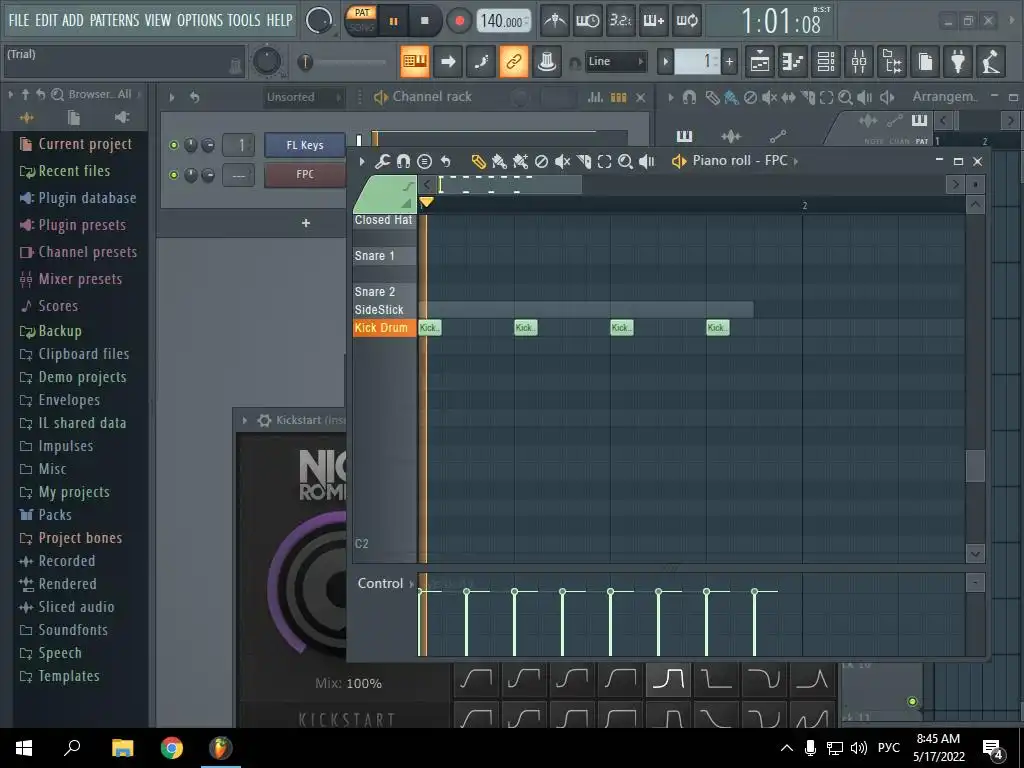Toggle the piano roll snap magnet
The width and height of the screenshot is (1024, 768).
(404, 161)
